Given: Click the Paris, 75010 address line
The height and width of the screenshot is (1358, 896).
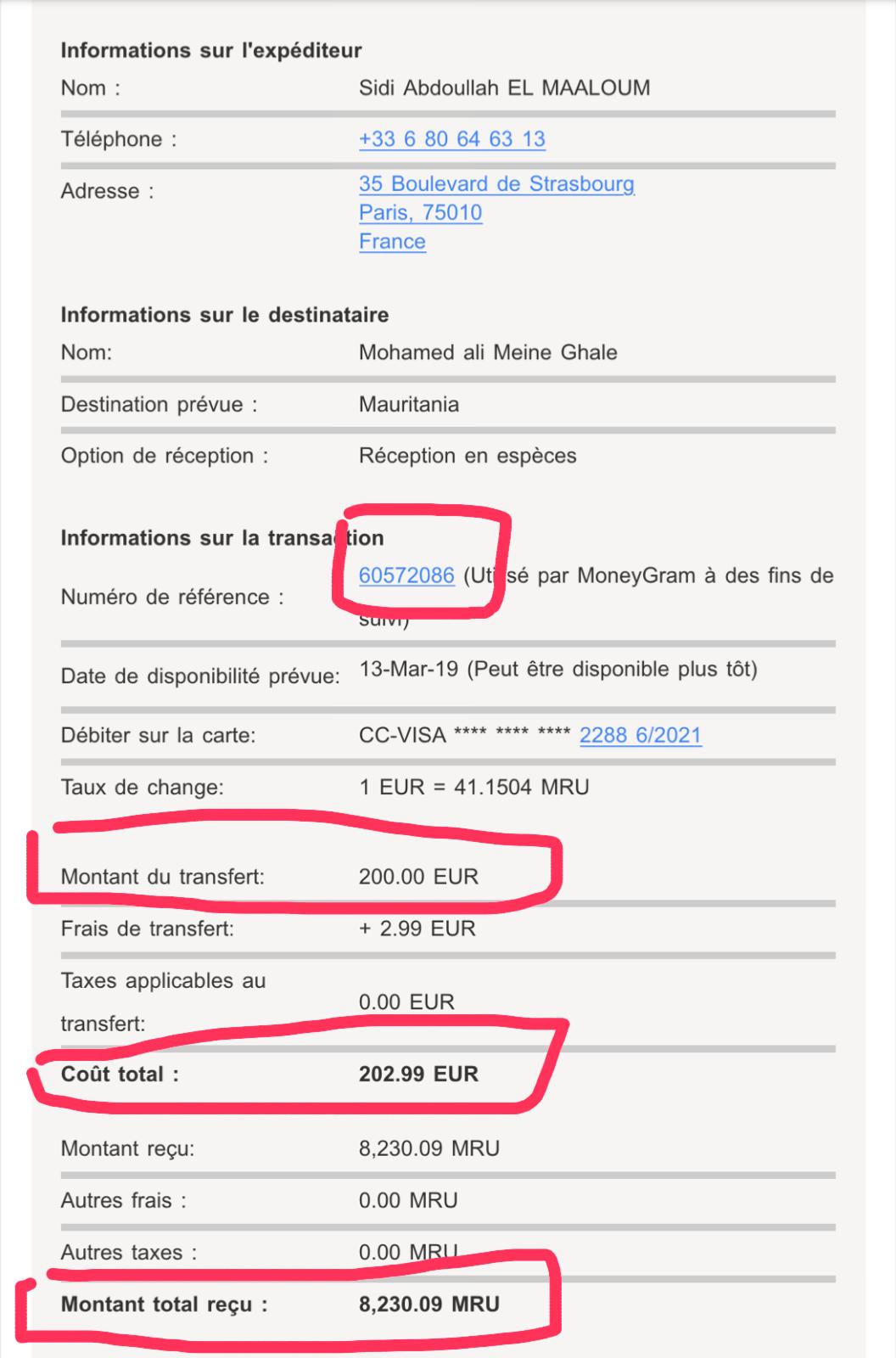Looking at the screenshot, I should (x=420, y=213).
